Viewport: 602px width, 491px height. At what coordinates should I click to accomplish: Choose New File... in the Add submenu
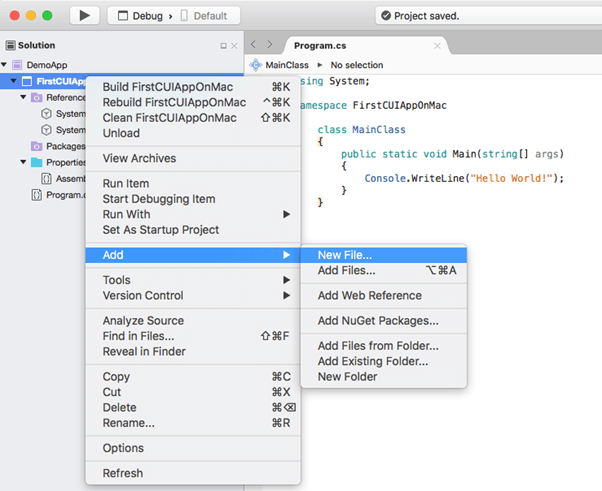384,255
